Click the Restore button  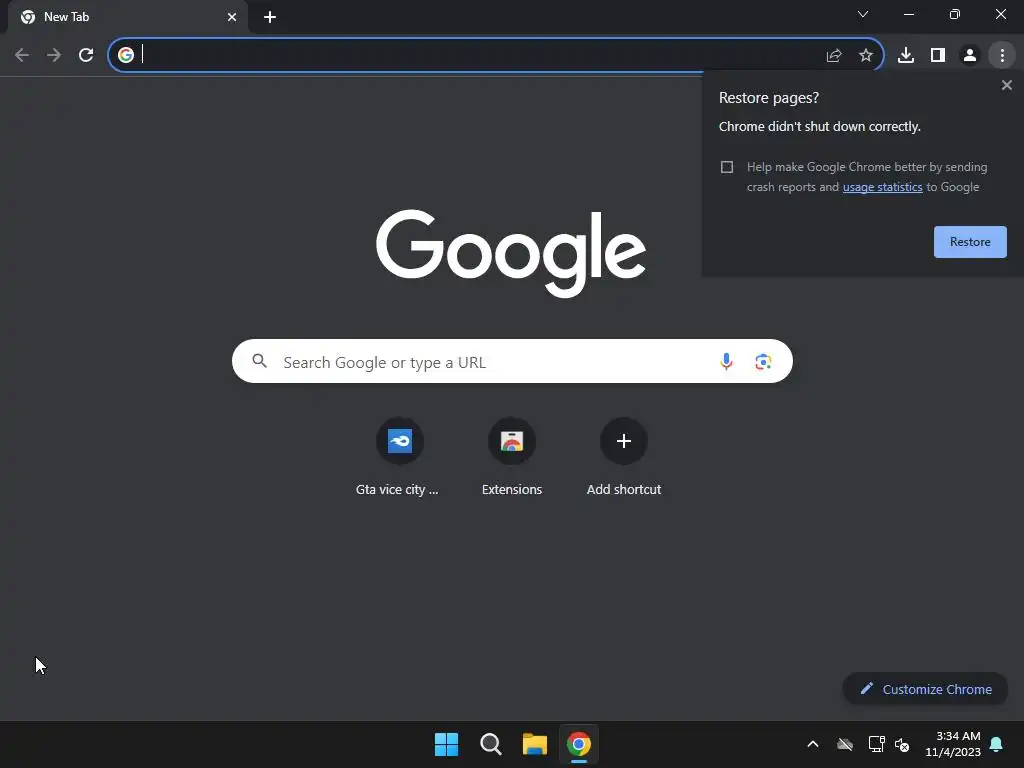[x=970, y=242]
